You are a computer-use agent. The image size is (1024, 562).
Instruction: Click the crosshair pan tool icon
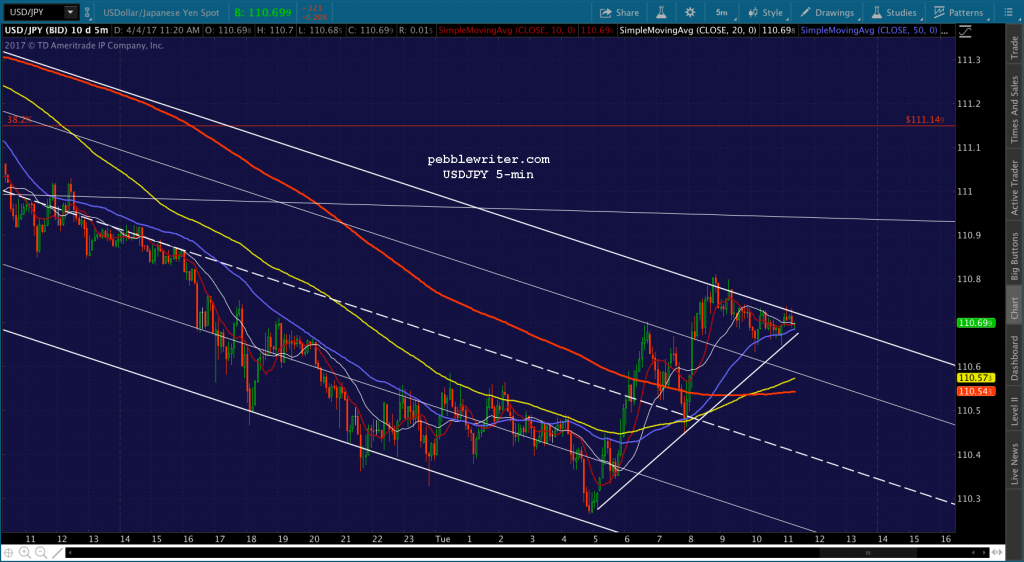pos(9,553)
